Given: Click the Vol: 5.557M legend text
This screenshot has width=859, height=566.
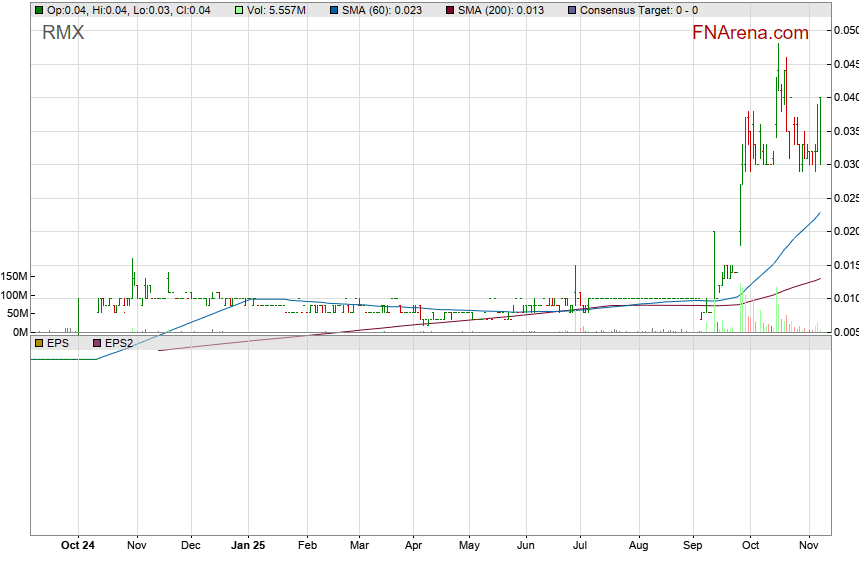Looking at the screenshot, I should (278, 10).
